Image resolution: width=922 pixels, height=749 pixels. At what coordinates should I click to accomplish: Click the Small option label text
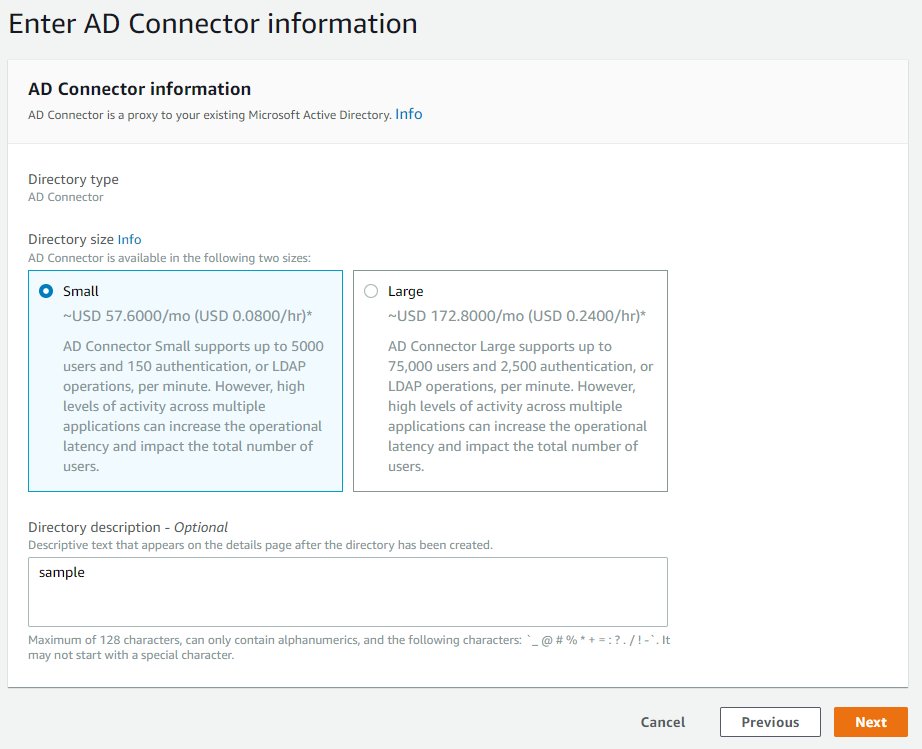[x=81, y=291]
